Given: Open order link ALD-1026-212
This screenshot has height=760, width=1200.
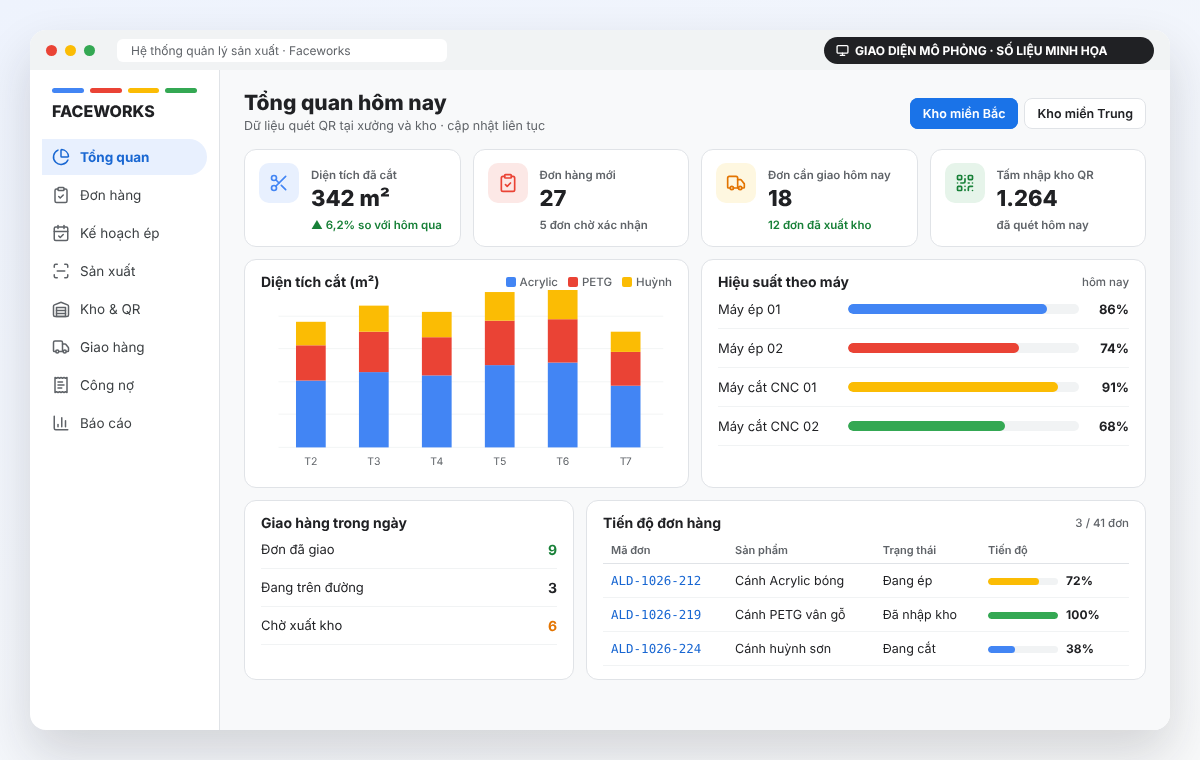Looking at the screenshot, I should (x=656, y=581).
